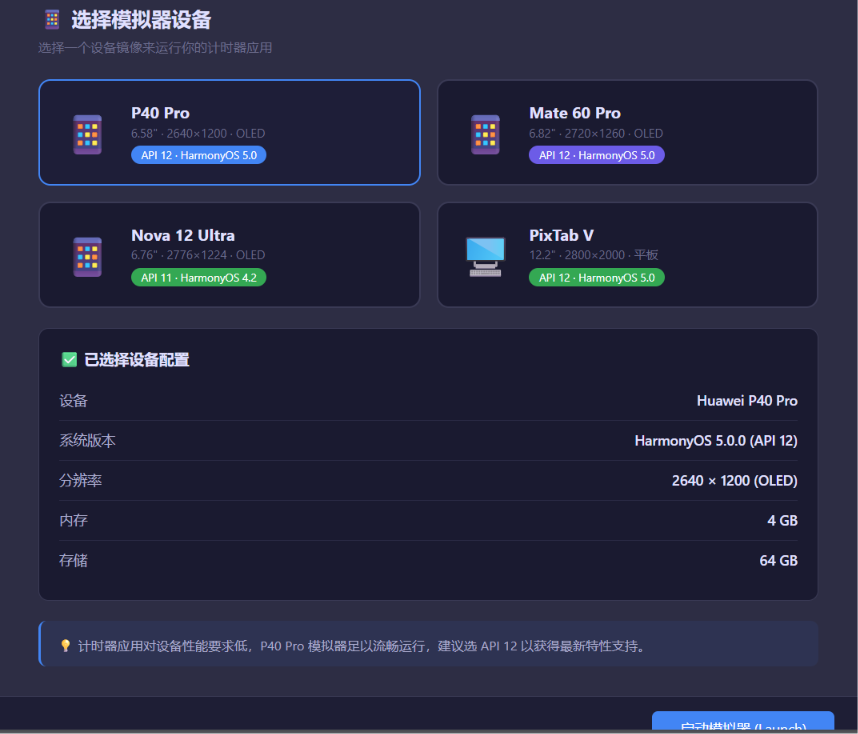
Task: Click the 系统版本 row label
Action: tap(88, 441)
